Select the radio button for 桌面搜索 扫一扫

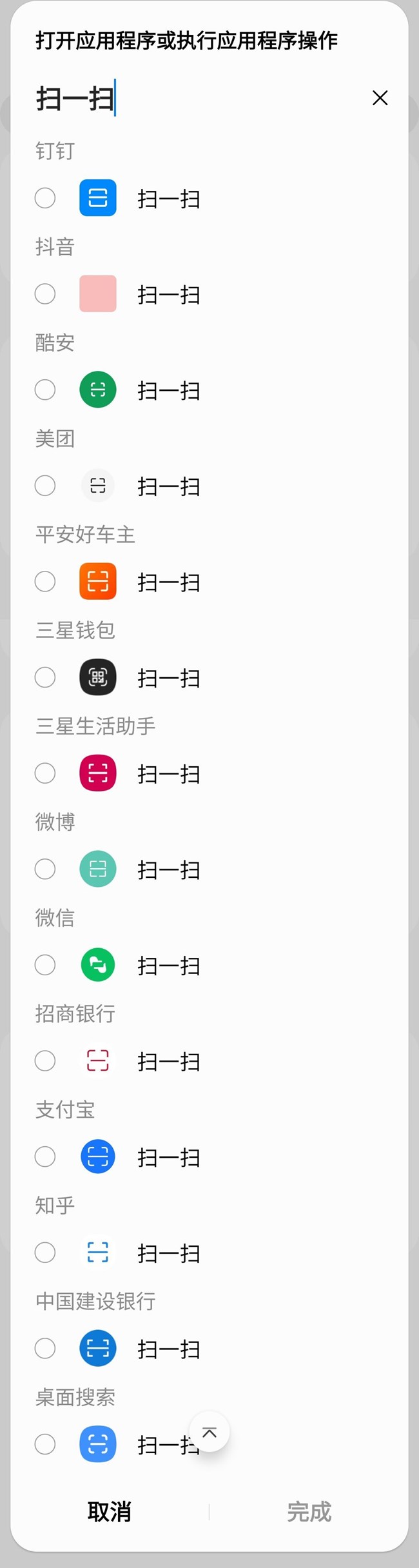45,1444
